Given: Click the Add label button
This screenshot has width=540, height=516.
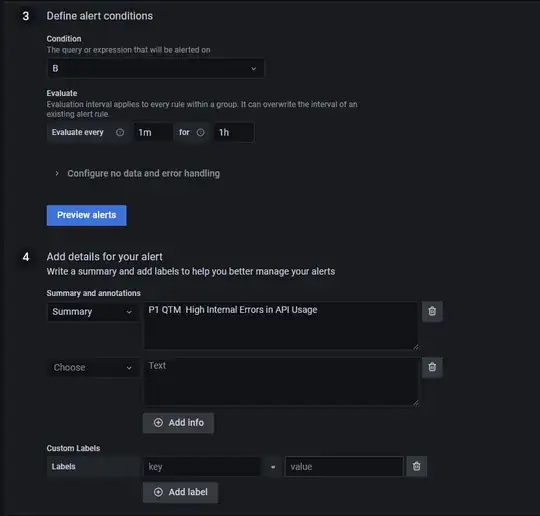Looking at the screenshot, I should pos(180,492).
